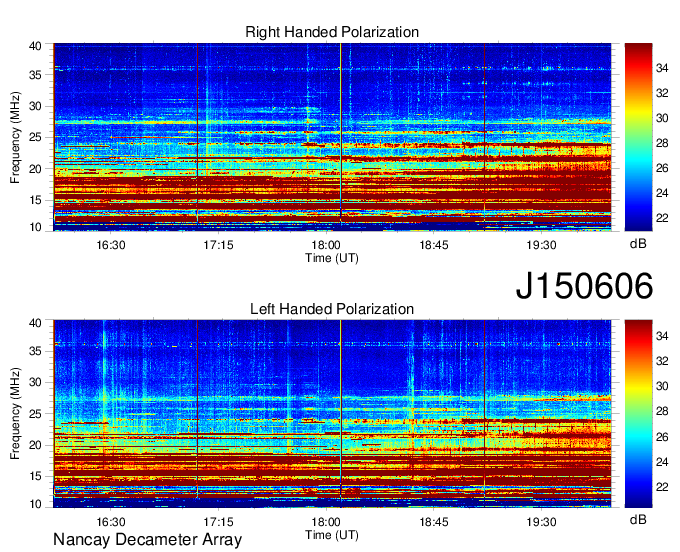680x552 pixels.
Task: Click the 10 MHz tick label on the upper plot
Action: pyautogui.click(x=35, y=227)
